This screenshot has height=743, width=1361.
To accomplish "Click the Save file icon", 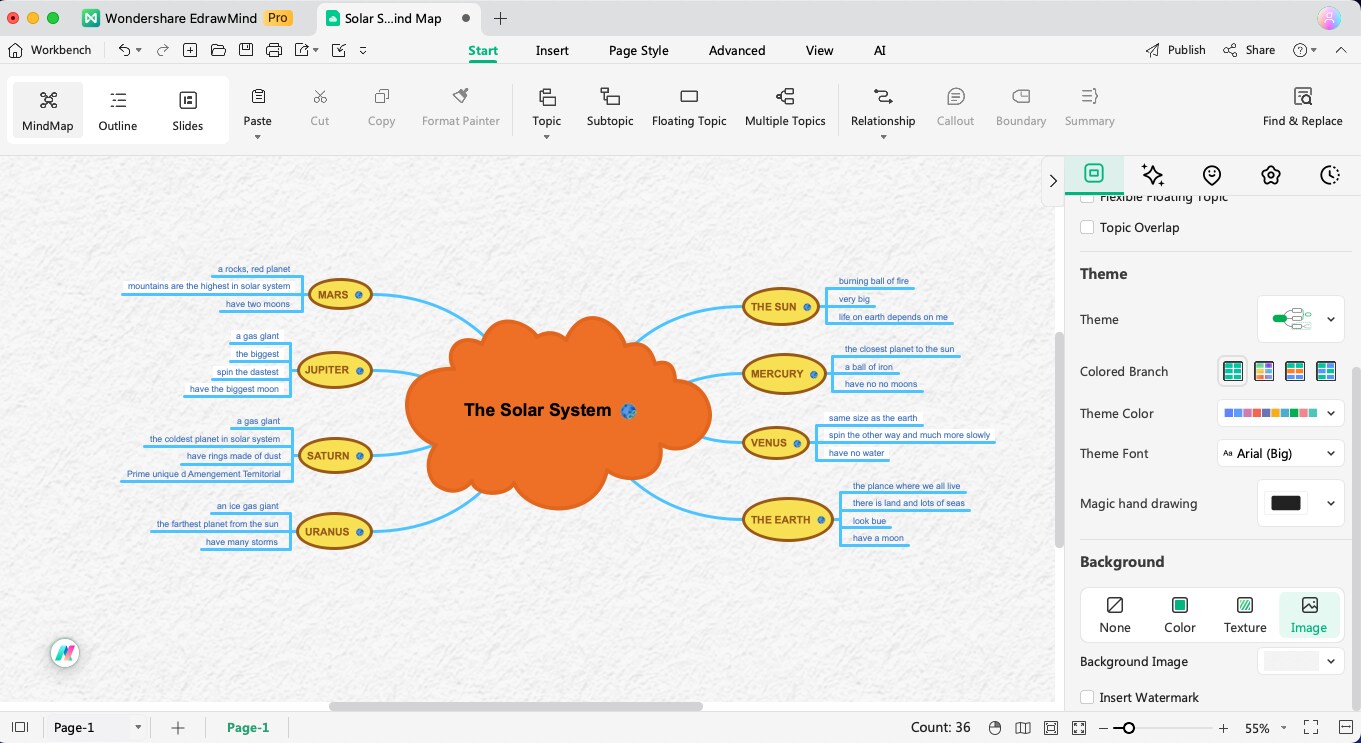I will (x=246, y=50).
